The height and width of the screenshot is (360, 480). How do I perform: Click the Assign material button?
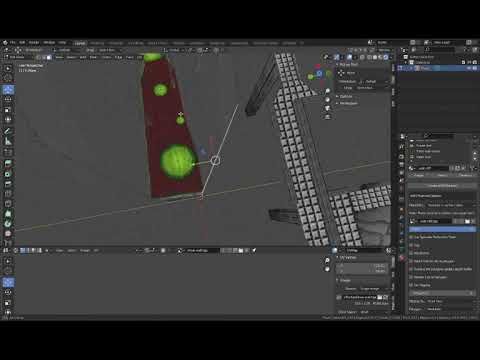(418, 175)
